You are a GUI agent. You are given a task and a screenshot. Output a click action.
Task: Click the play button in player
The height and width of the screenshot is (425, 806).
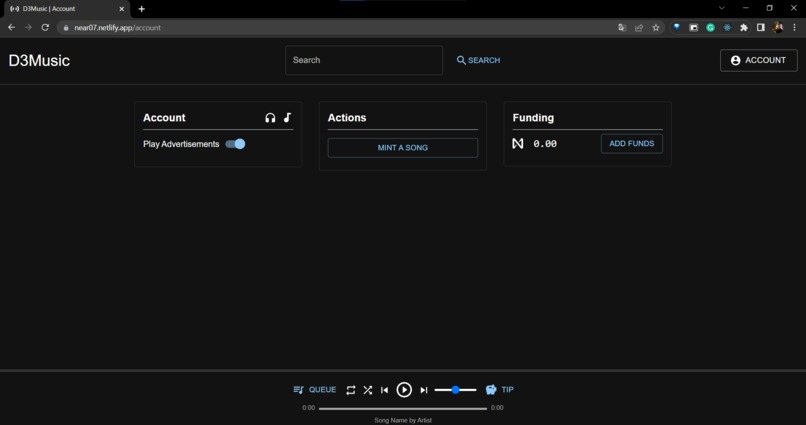pyautogui.click(x=404, y=390)
